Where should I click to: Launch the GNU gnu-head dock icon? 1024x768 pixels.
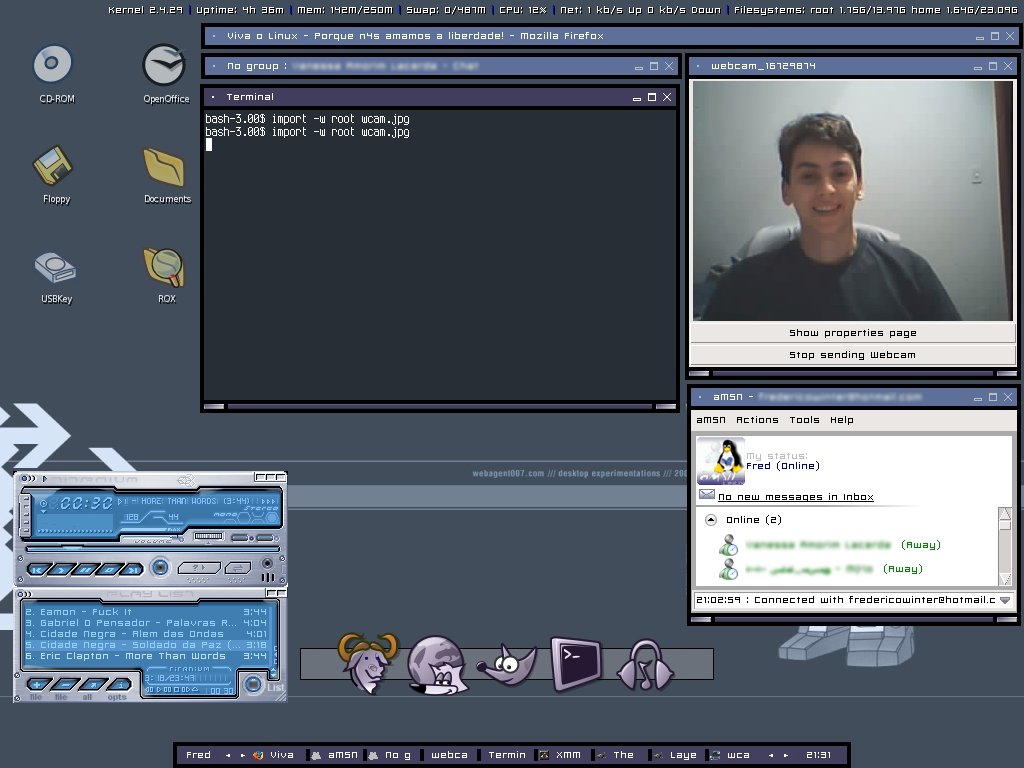coord(368,663)
